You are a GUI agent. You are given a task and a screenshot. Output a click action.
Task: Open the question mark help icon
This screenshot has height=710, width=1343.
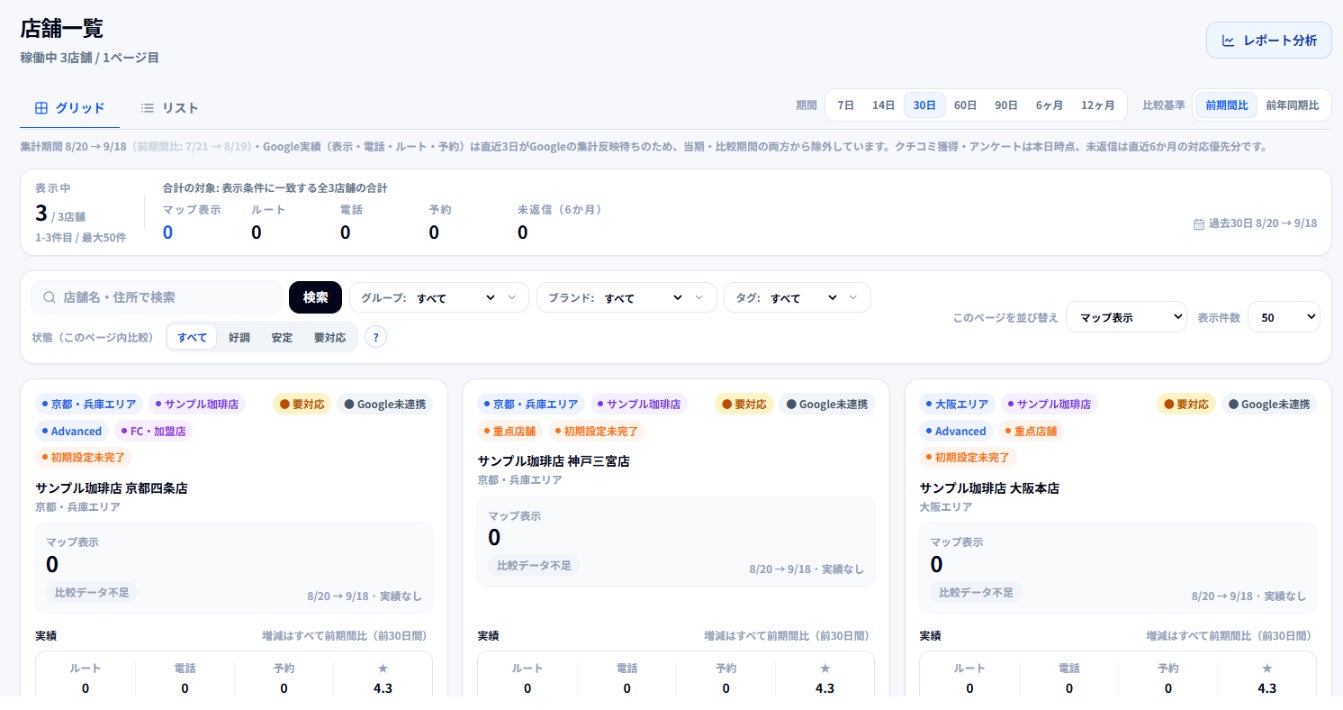tap(376, 337)
